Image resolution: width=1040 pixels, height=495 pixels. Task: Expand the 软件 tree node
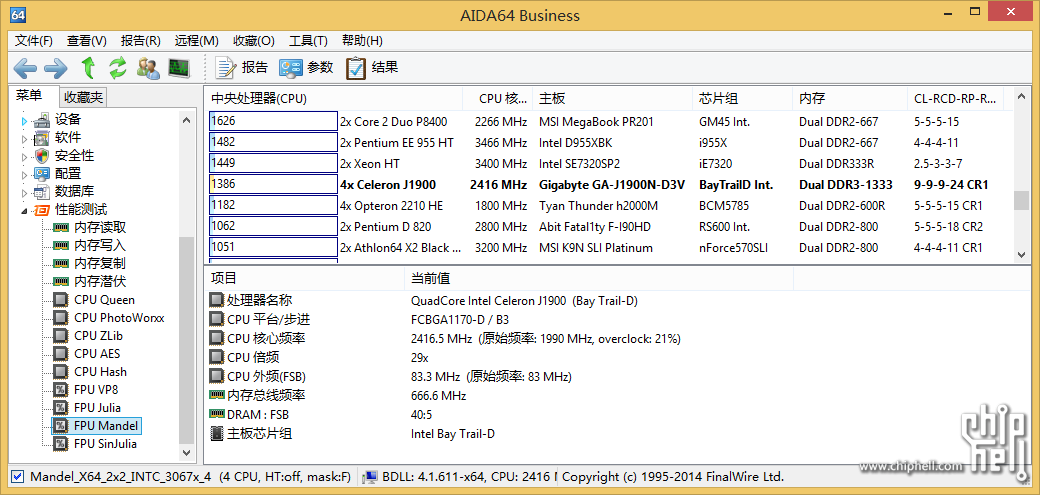(x=25, y=139)
